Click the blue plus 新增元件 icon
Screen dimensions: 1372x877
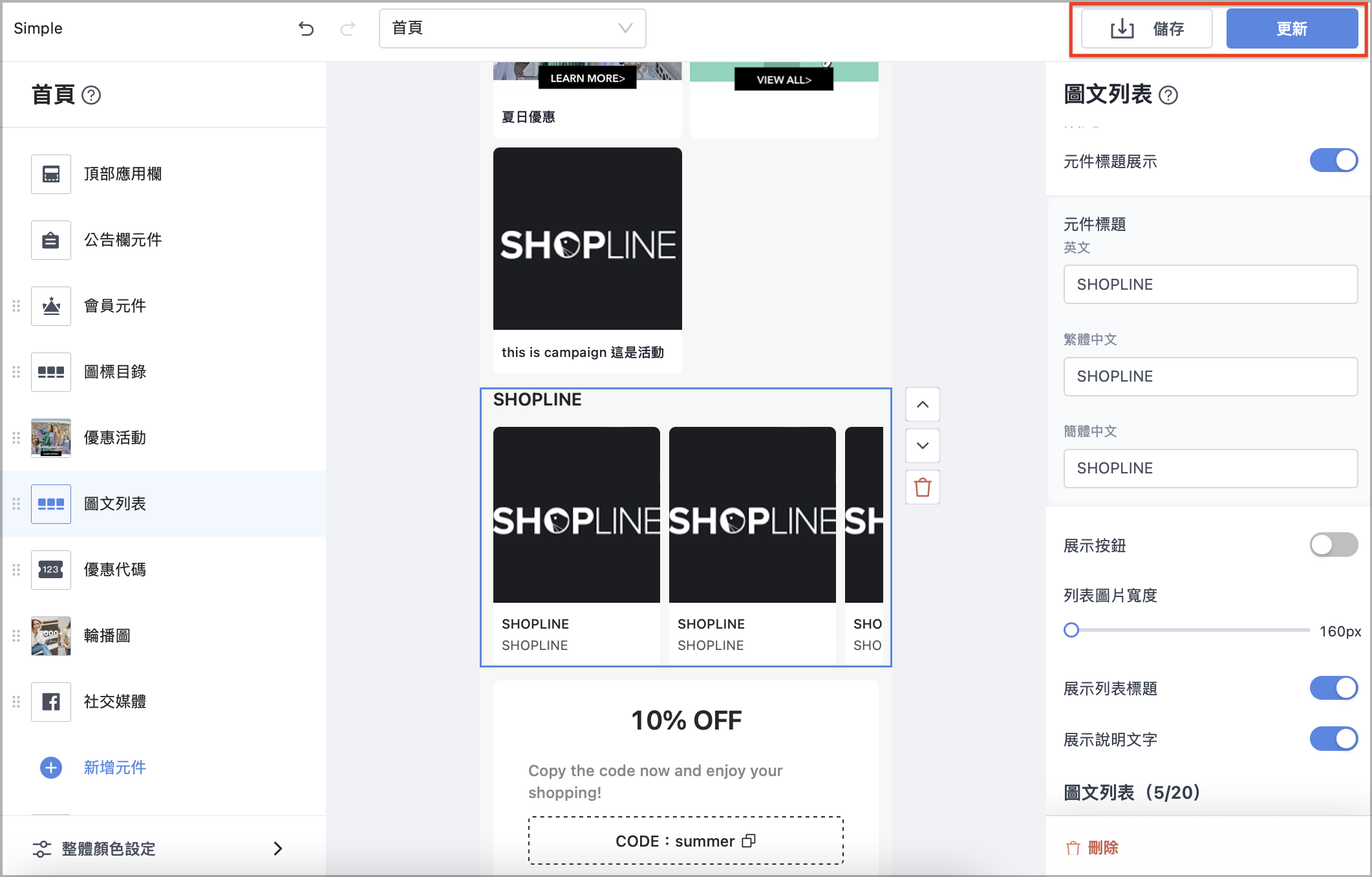51,768
